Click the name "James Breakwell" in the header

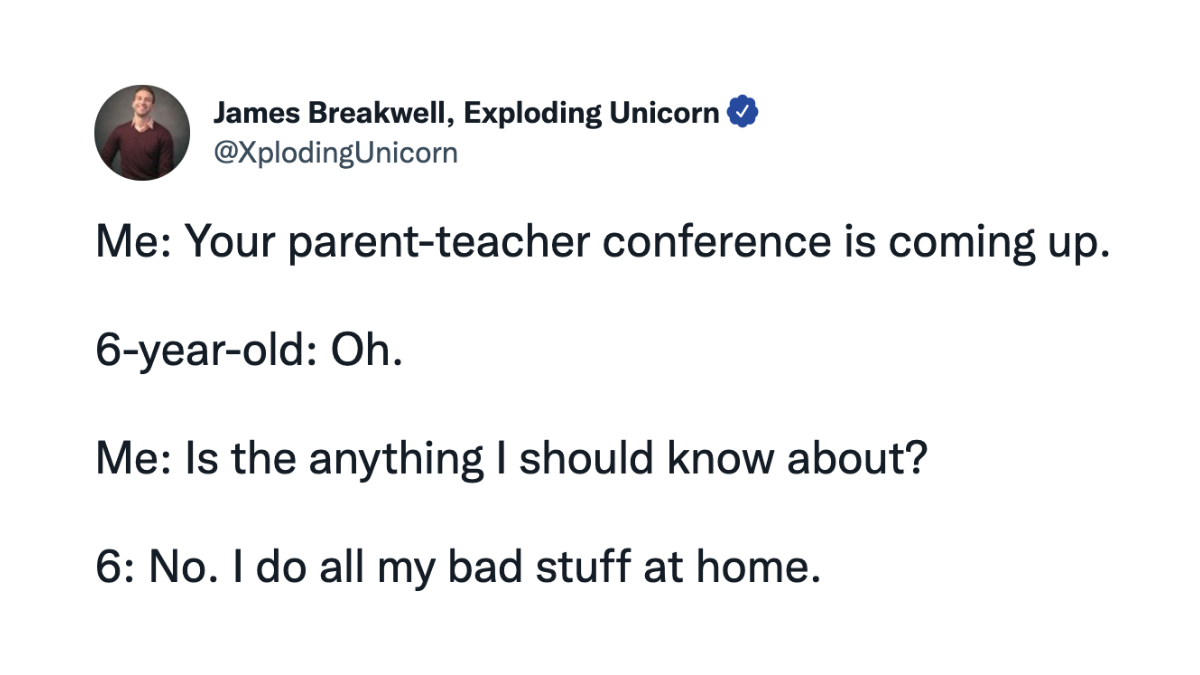coord(329,114)
